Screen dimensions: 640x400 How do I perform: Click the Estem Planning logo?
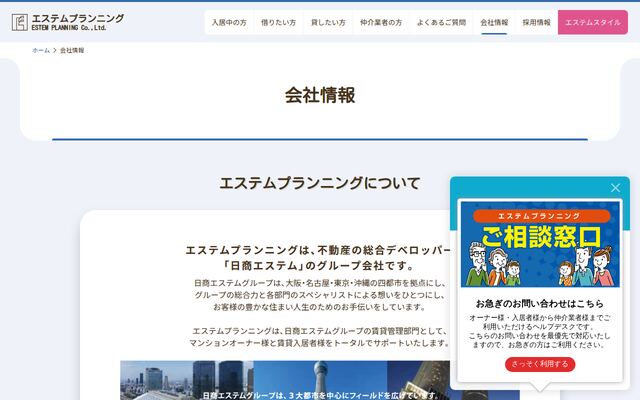tap(68, 22)
